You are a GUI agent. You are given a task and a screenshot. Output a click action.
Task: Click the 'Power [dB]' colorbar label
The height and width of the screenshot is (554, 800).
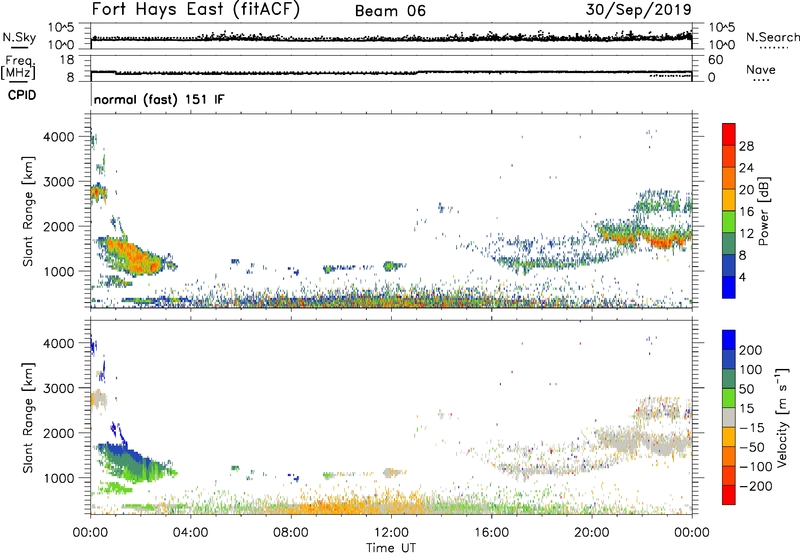point(763,211)
